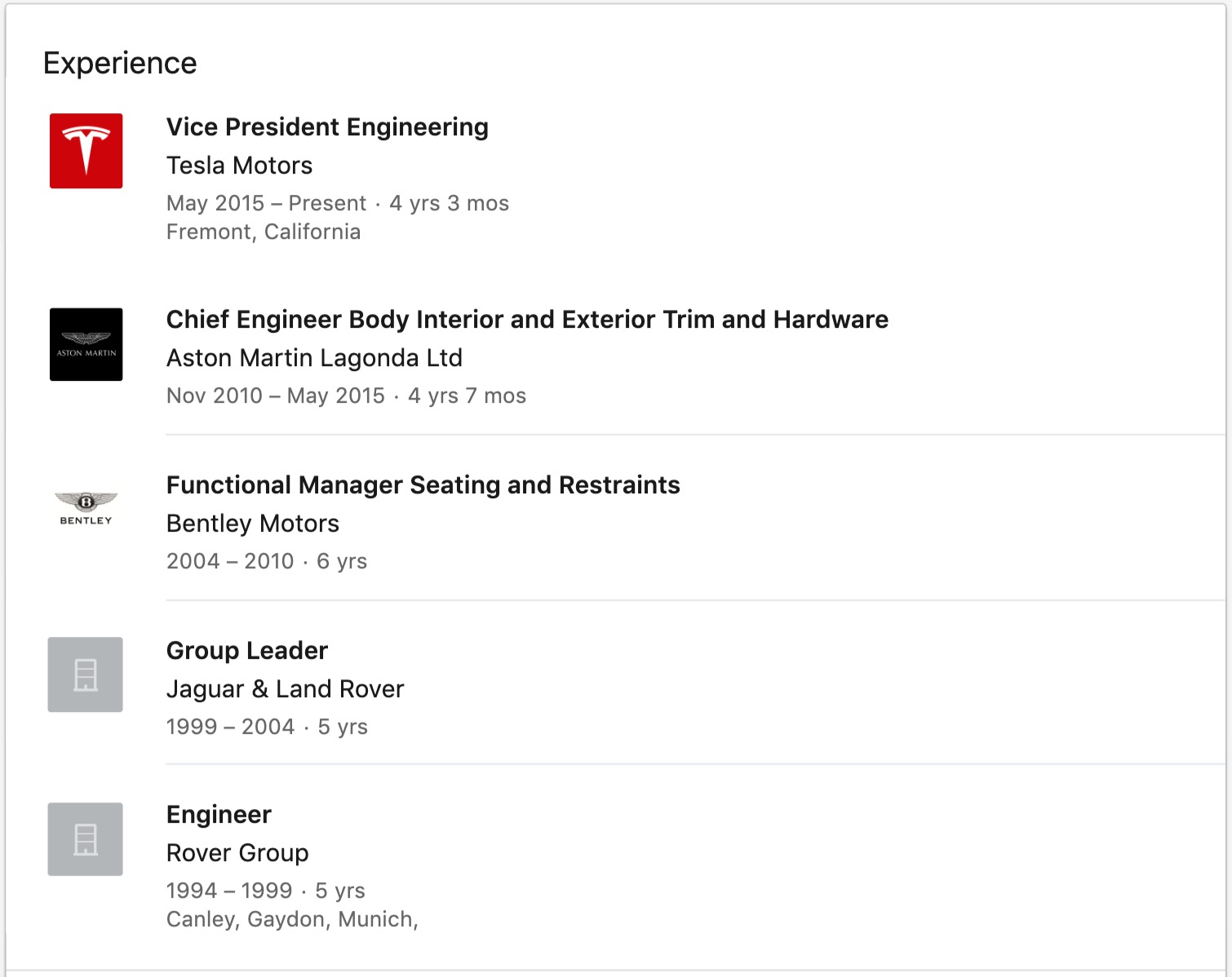Screen dimensions: 1232x977
Task: Click the Canley, Gaydon, Munich location text
Action: 291,919
